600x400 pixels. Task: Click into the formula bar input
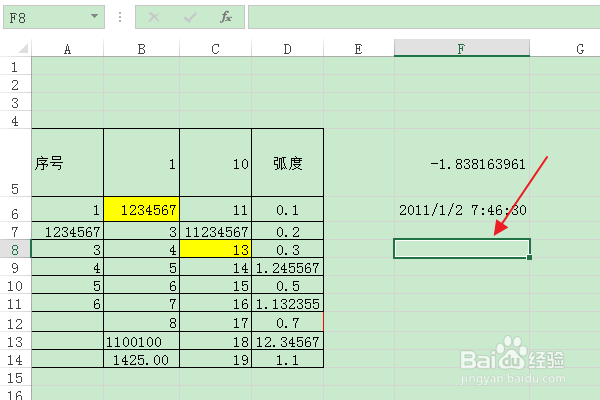click(424, 17)
